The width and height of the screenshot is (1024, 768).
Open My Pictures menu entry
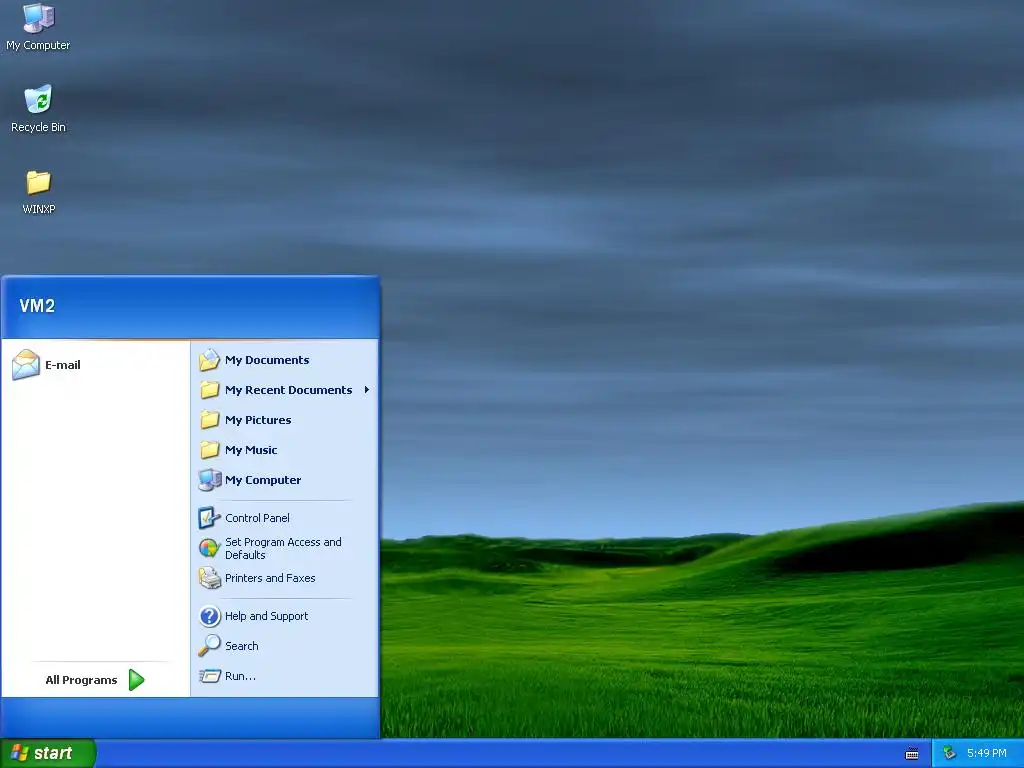(286, 420)
